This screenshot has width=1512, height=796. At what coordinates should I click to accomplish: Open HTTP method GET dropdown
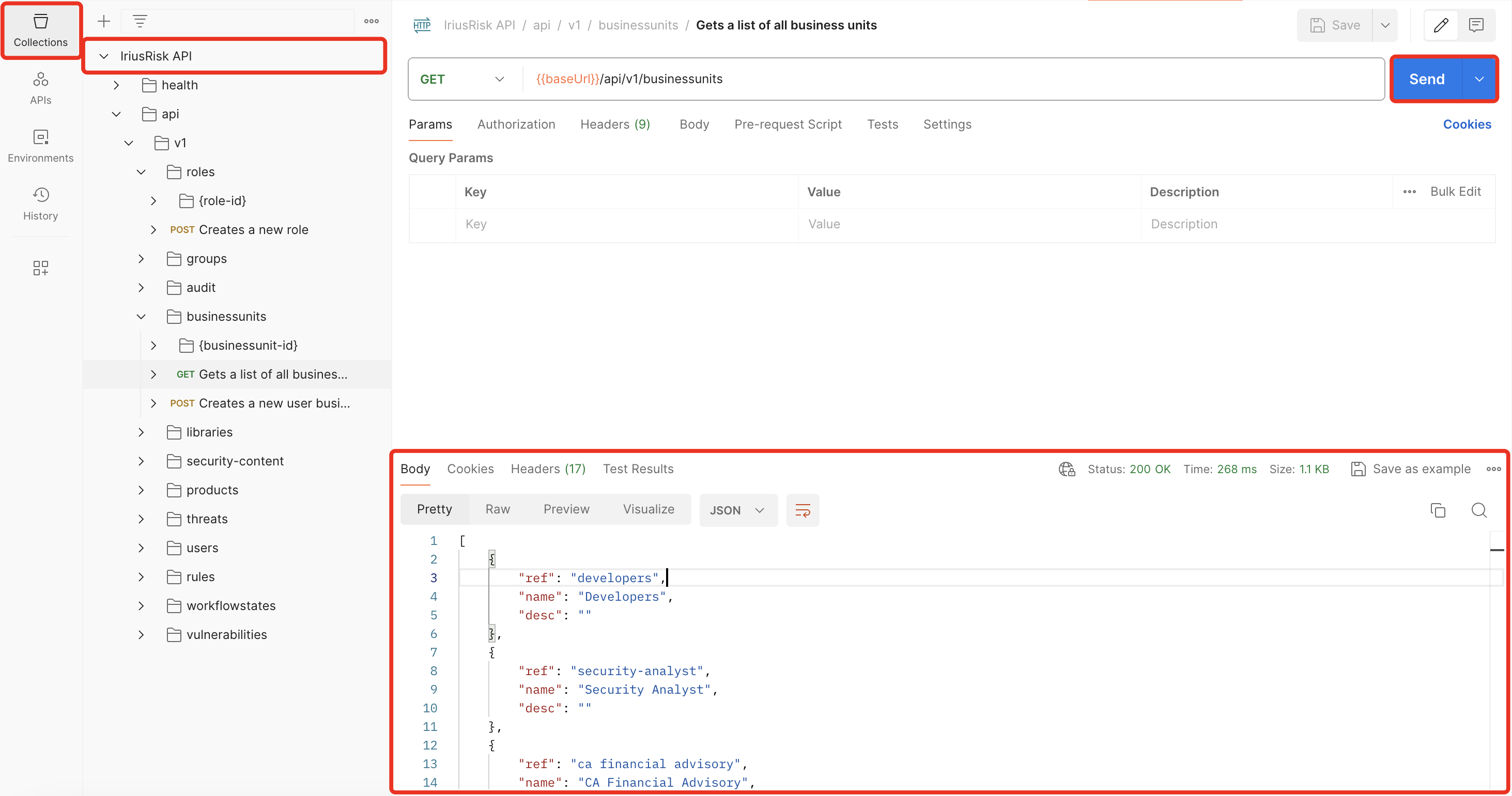tap(462, 79)
